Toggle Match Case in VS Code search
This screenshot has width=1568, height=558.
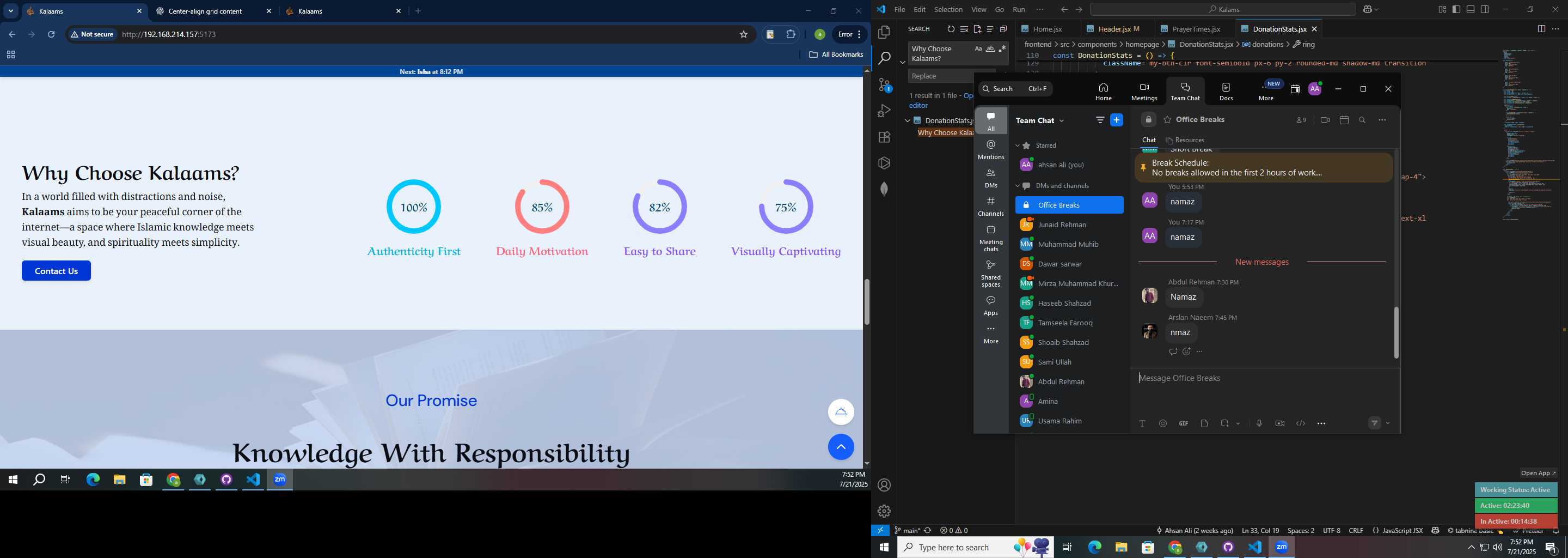pyautogui.click(x=978, y=48)
